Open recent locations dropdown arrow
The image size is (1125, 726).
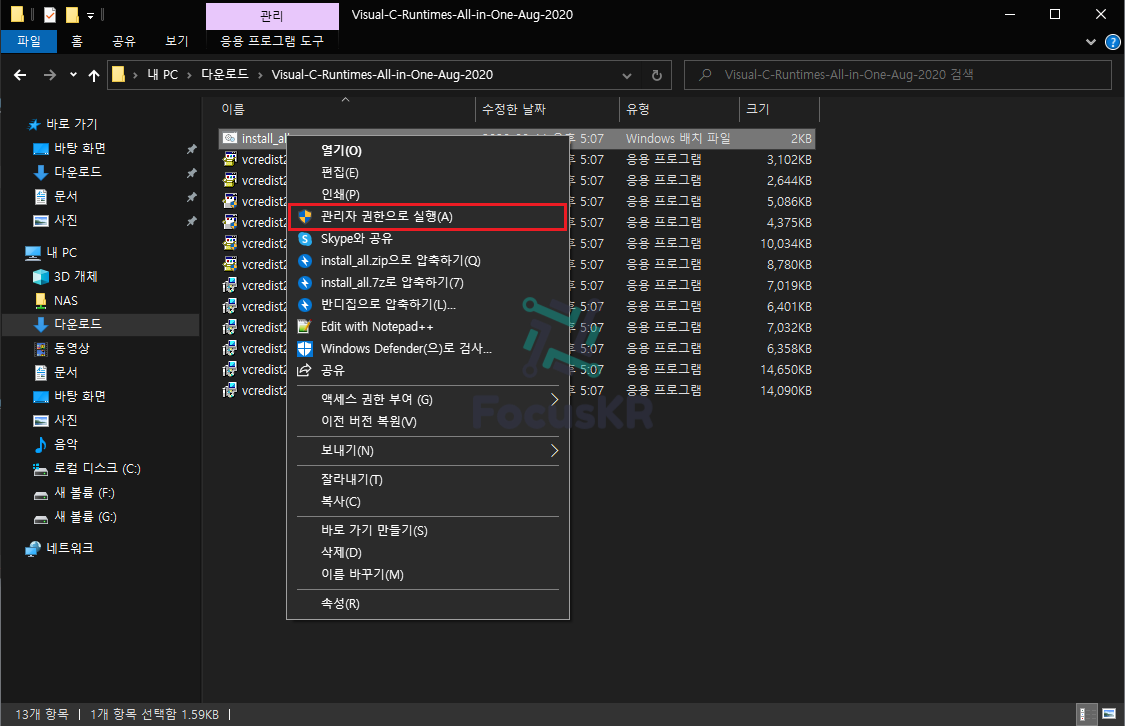click(x=73, y=75)
